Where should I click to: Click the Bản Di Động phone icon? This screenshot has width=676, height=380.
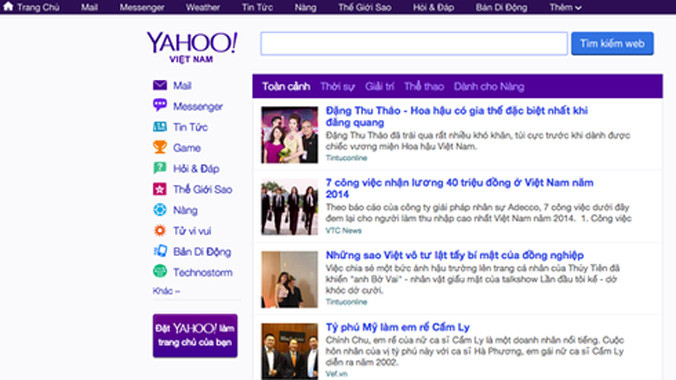click(x=160, y=251)
